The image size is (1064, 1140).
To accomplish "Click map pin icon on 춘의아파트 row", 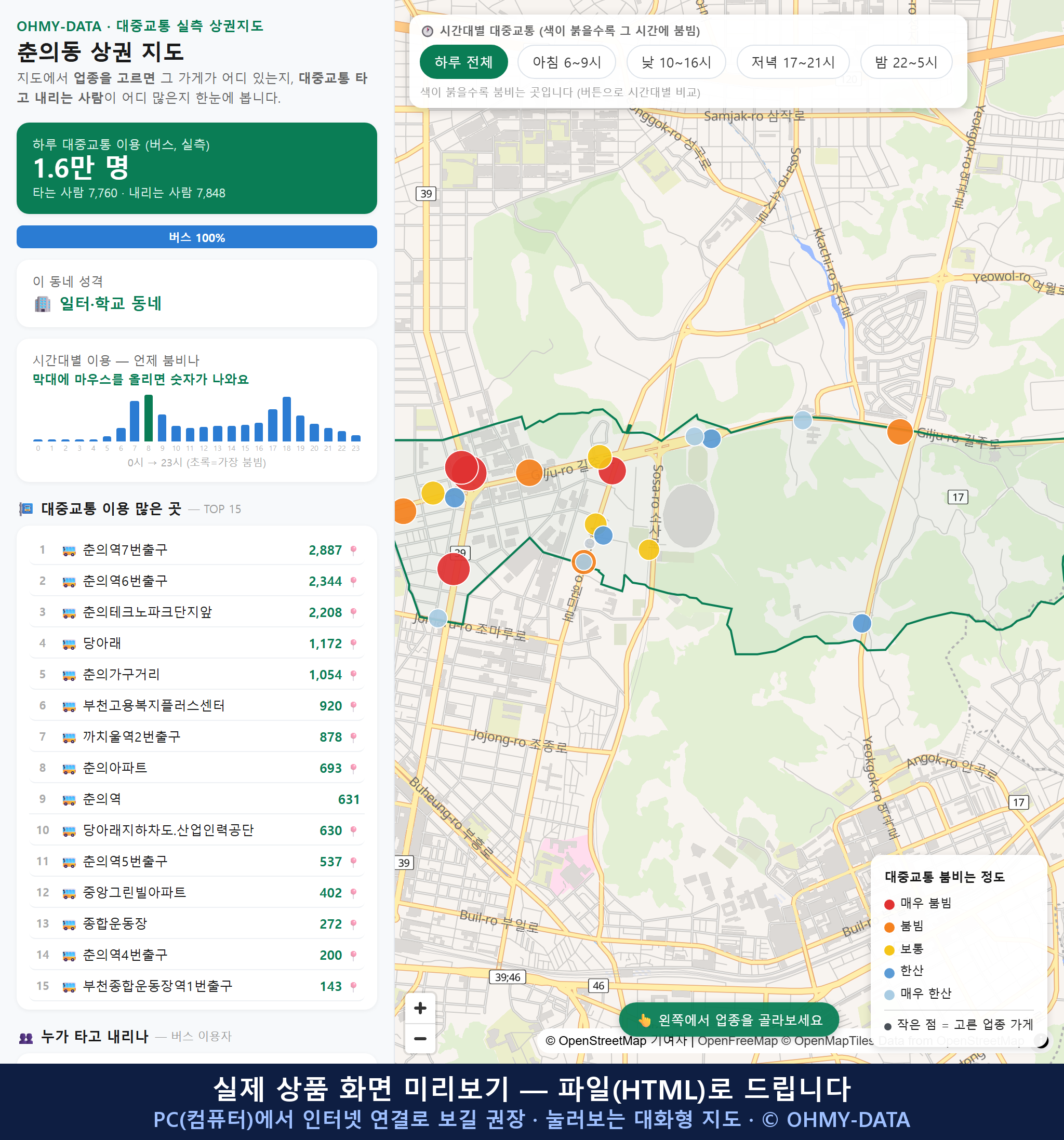I will [x=353, y=769].
